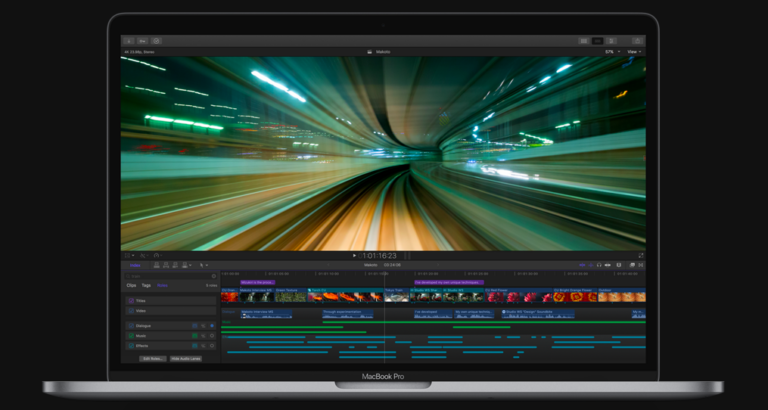The image size is (768, 410).
Task: Open the Import Media button
Action: 129,41
